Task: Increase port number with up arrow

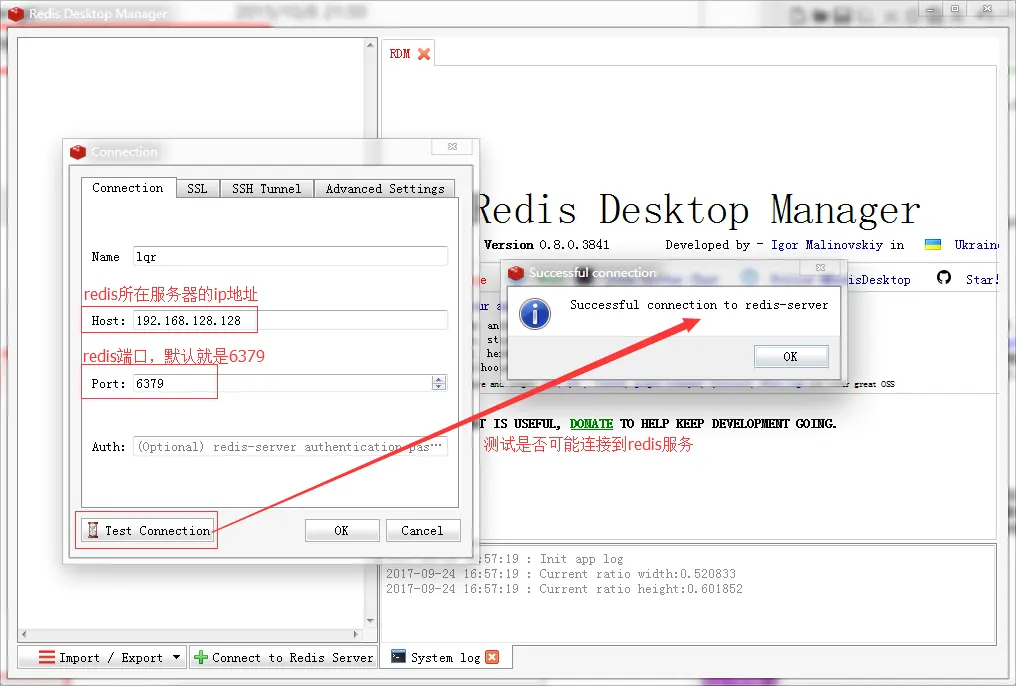Action: (x=439, y=380)
